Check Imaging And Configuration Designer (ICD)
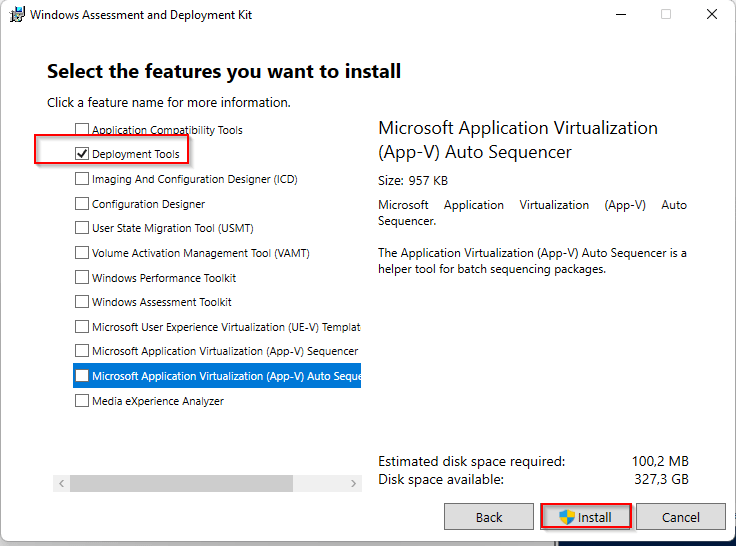Screen dimensions: 736x546 coord(82,179)
